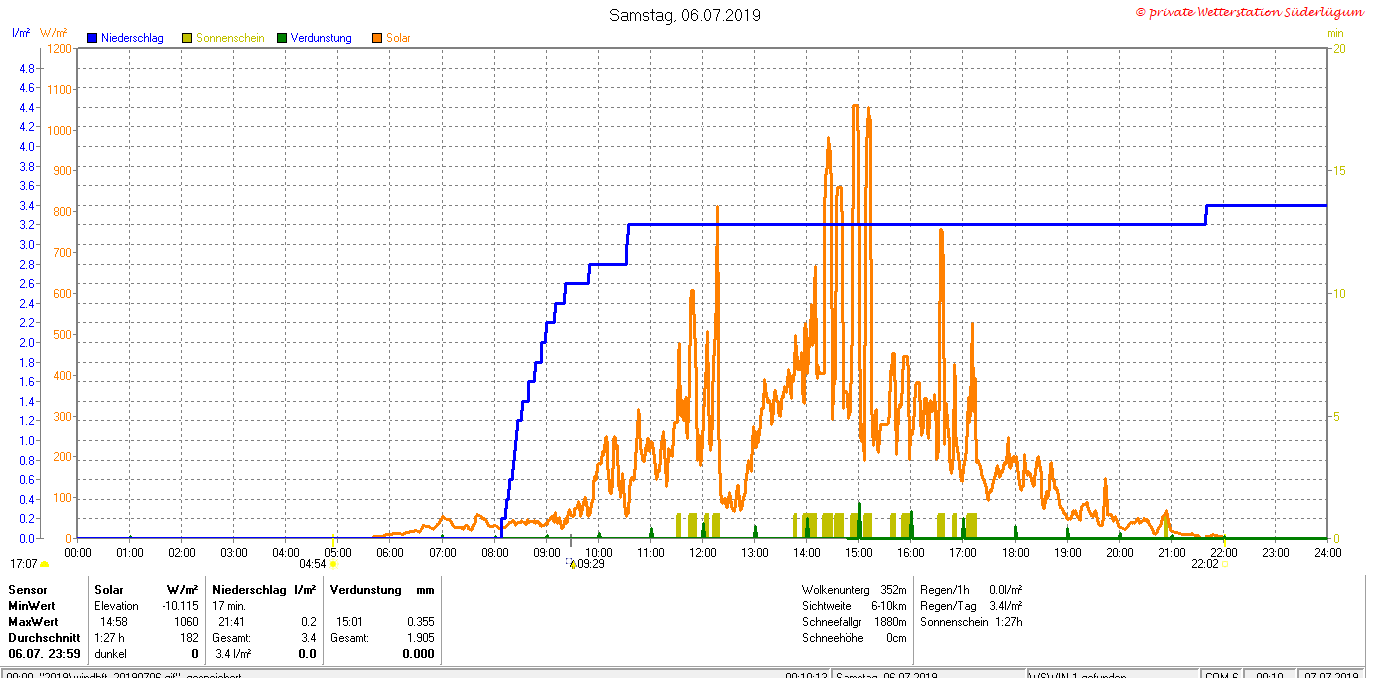Select the Niederschlag legend label
The image size is (1396, 678).
coord(132,38)
